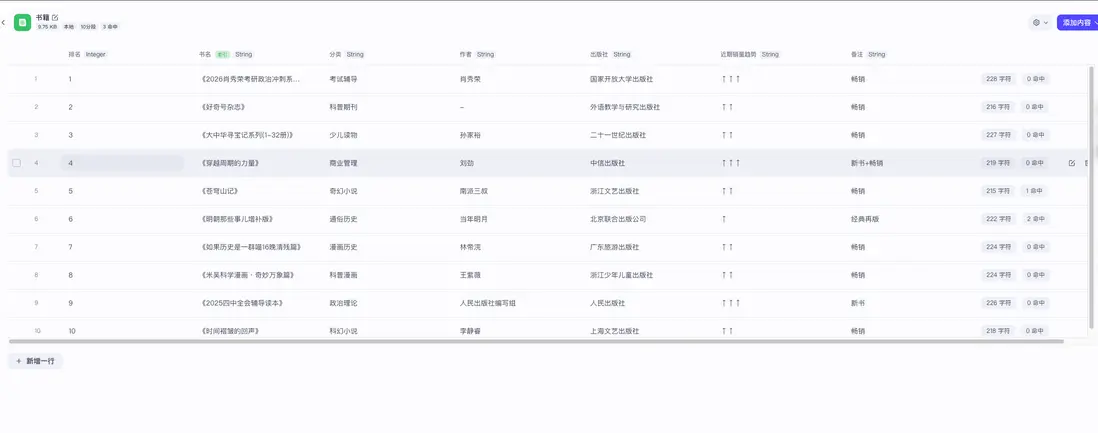Click the 少儿读物 category cell
Viewport: 1098px width, 433px height.
point(343,135)
